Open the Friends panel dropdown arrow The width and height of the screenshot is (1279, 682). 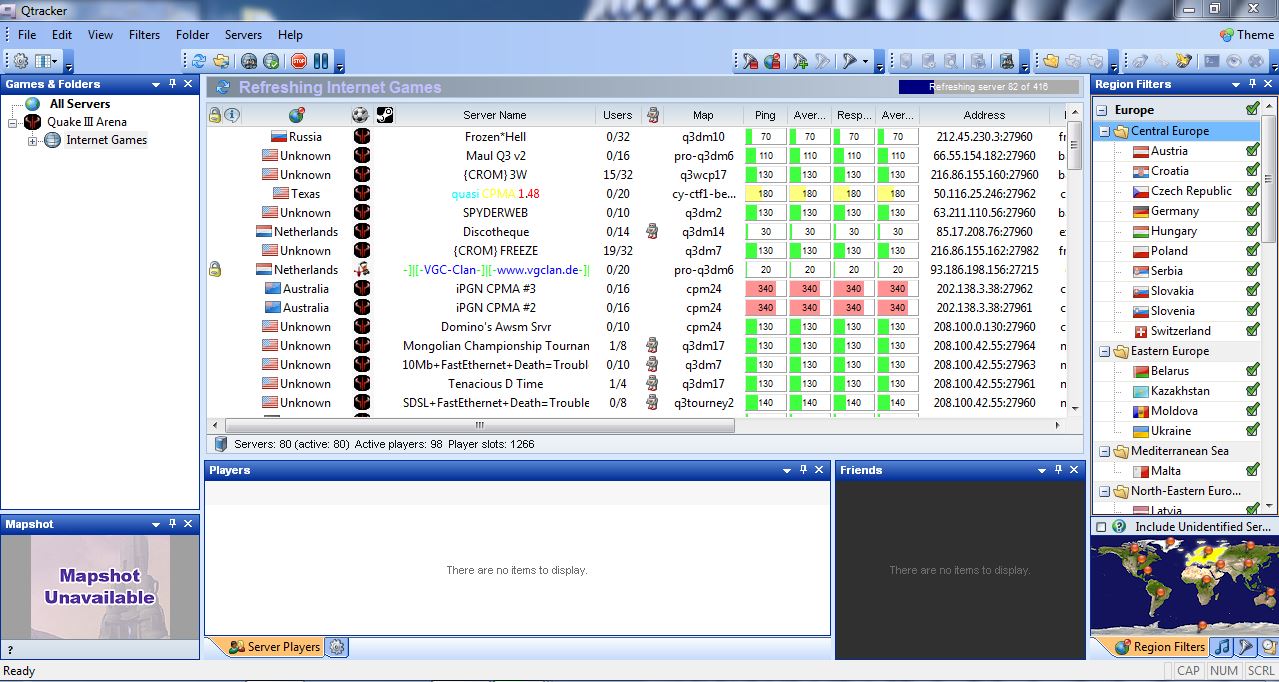tap(1042, 470)
